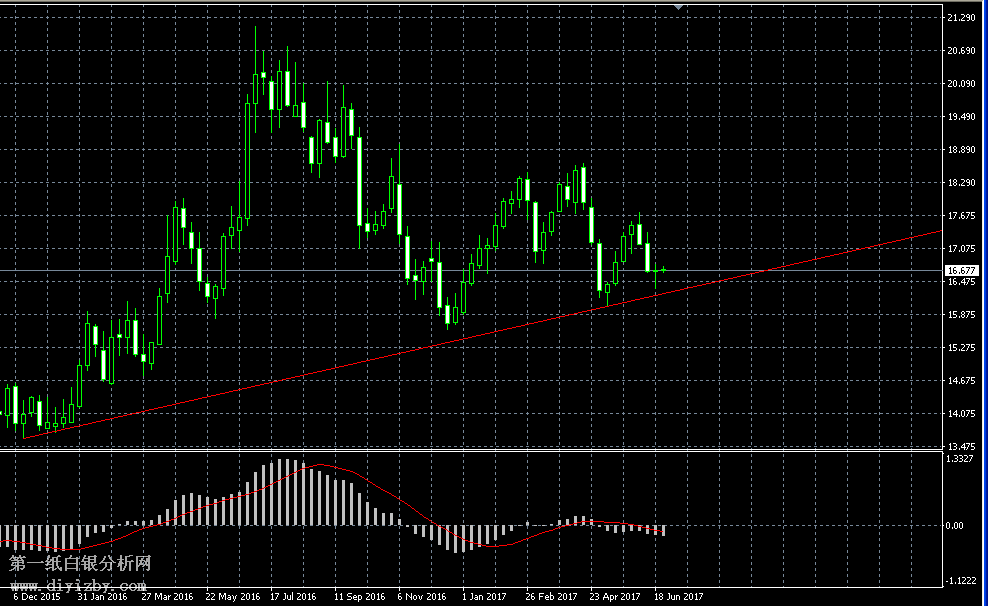
Task: Select the horizontal current price line
Action: (300, 270)
